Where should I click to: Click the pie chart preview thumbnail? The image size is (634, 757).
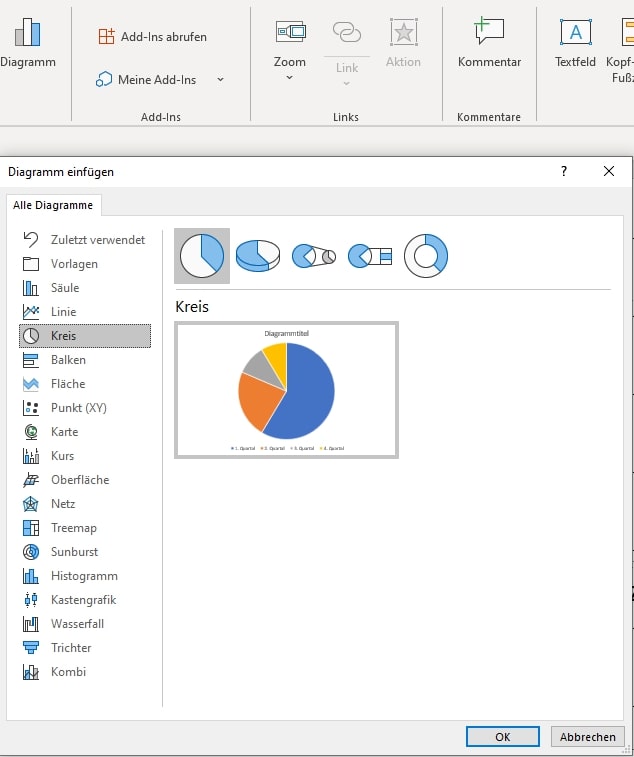(287, 390)
